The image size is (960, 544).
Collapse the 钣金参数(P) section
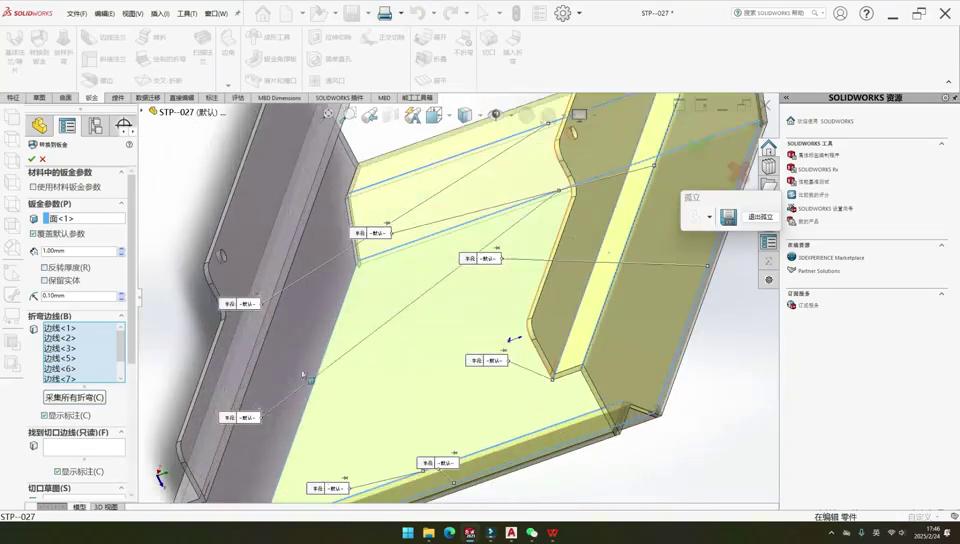(x=122, y=204)
